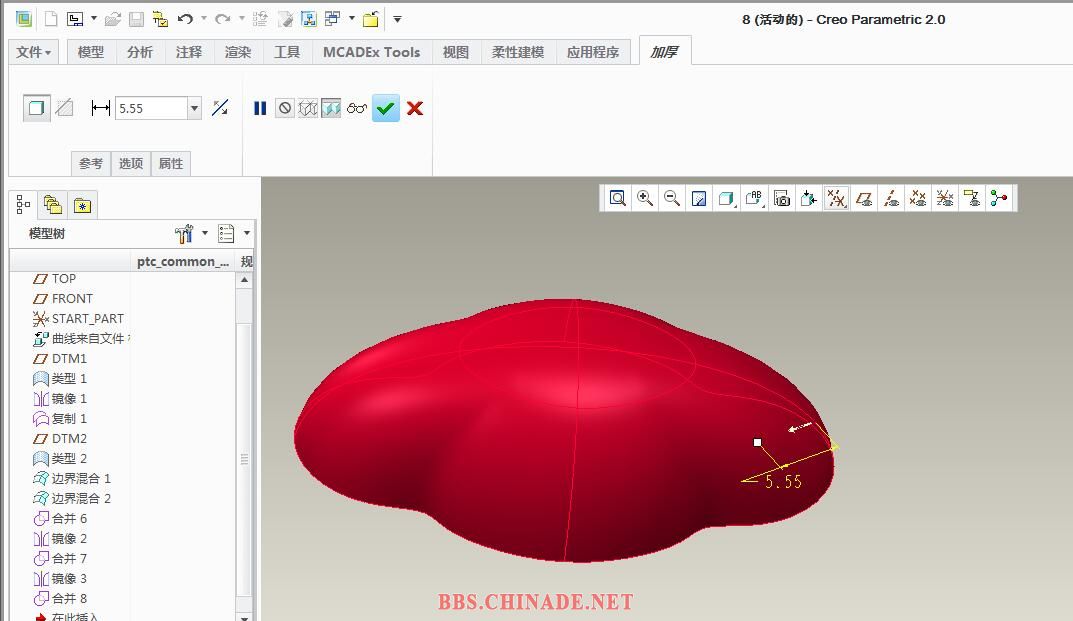Open the MCADEx Tools ribbon tab

(371, 52)
